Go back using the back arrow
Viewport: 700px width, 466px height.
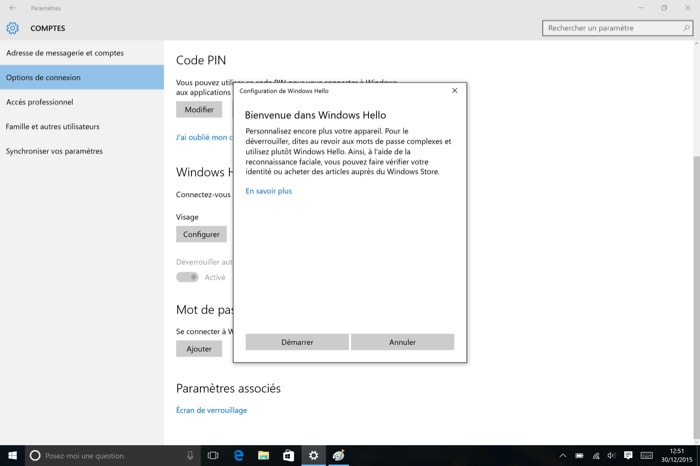12,8
